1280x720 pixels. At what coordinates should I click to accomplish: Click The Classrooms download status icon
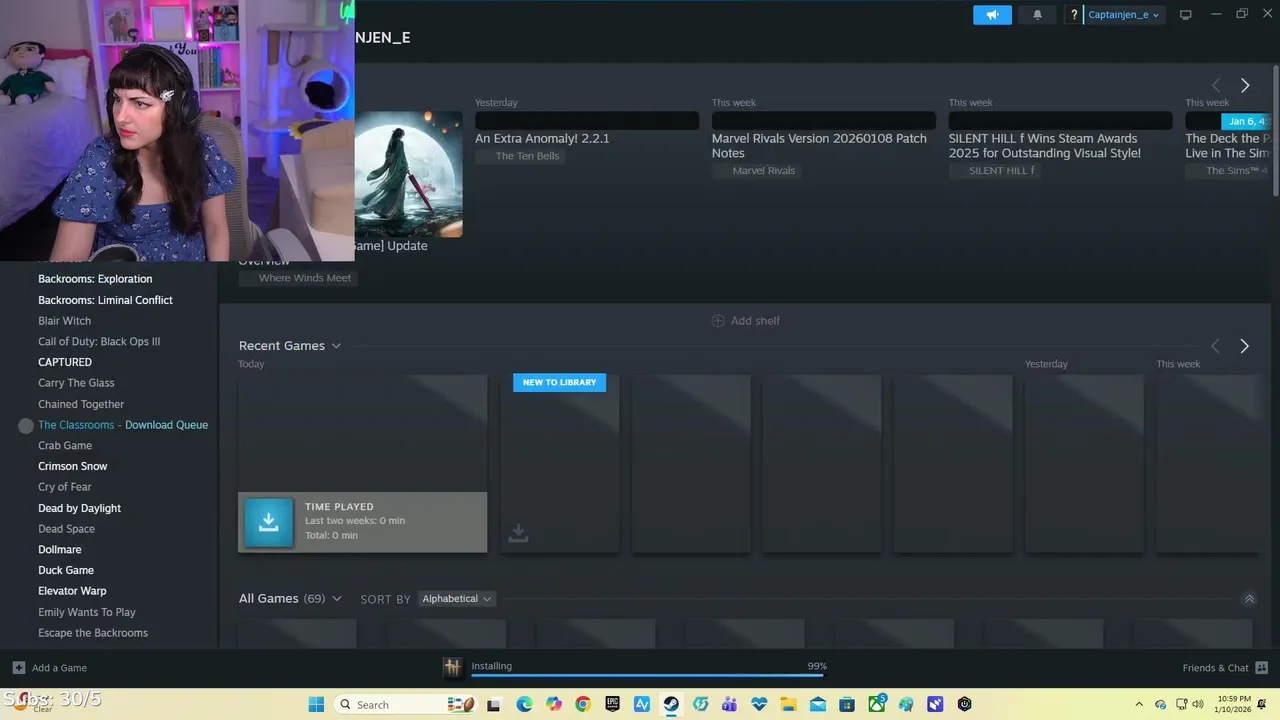[26, 425]
